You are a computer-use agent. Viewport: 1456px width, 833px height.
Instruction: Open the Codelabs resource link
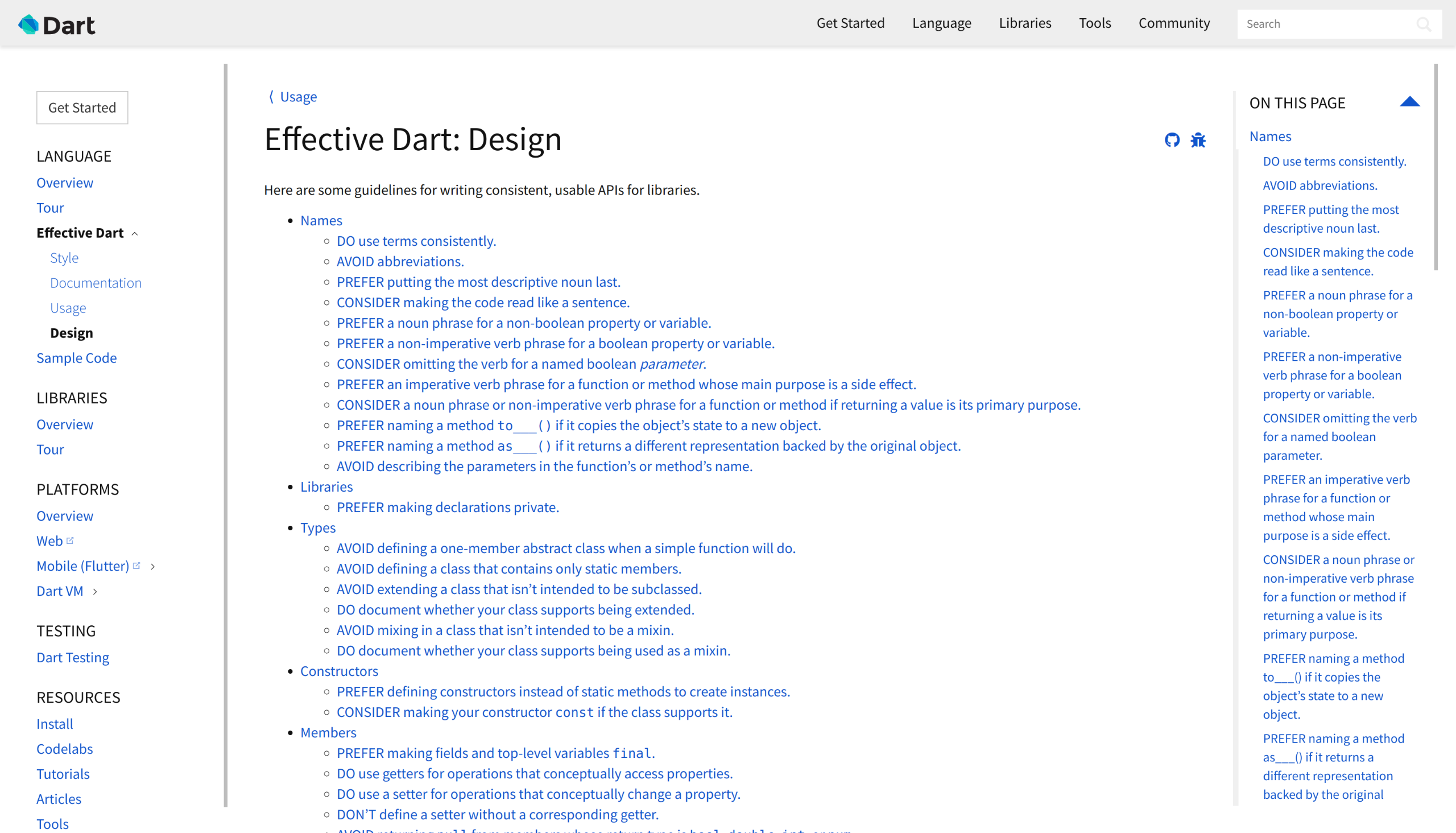(65, 749)
